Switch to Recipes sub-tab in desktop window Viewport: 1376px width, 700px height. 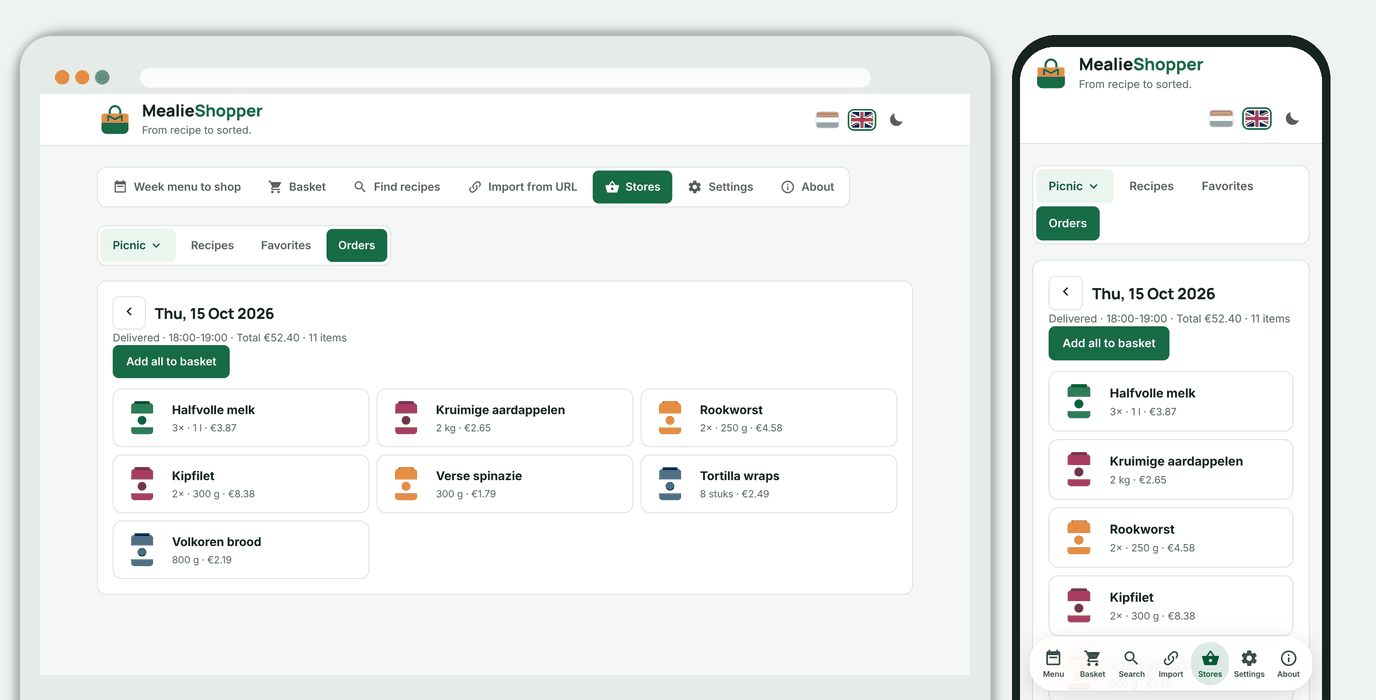coord(212,245)
